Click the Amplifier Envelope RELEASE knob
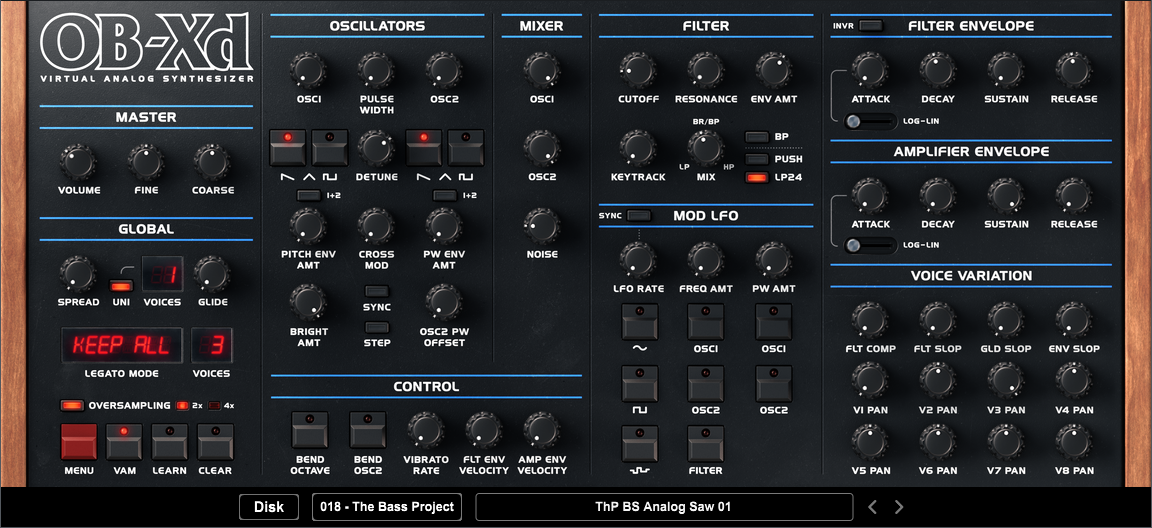The image size is (1152, 528). [1074, 196]
